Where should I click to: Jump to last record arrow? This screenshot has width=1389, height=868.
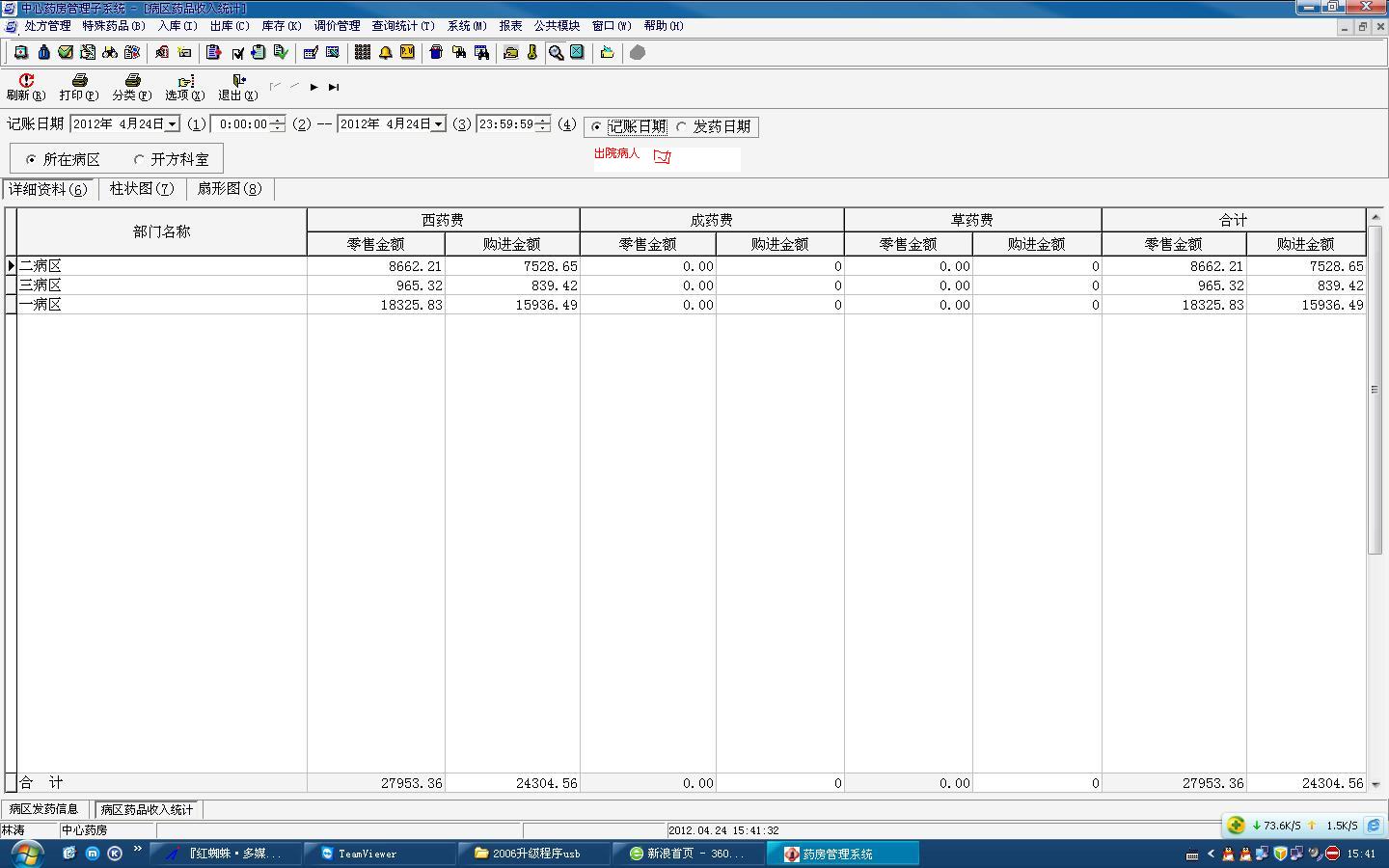(x=334, y=87)
